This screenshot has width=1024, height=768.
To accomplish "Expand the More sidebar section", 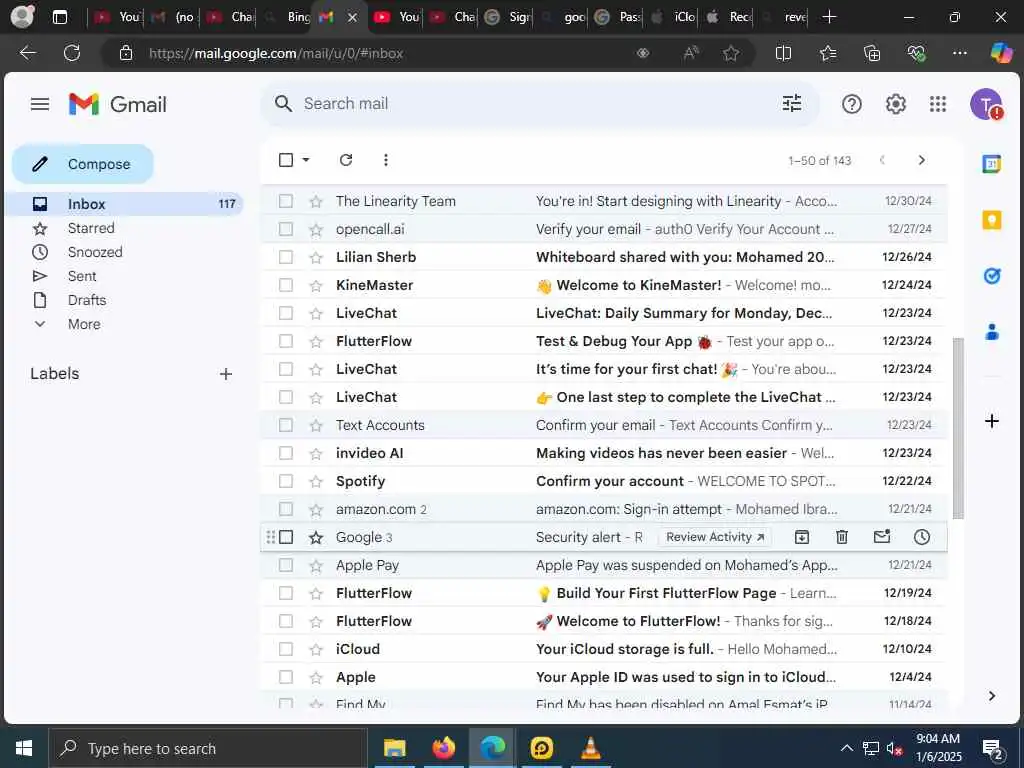I will (84, 324).
